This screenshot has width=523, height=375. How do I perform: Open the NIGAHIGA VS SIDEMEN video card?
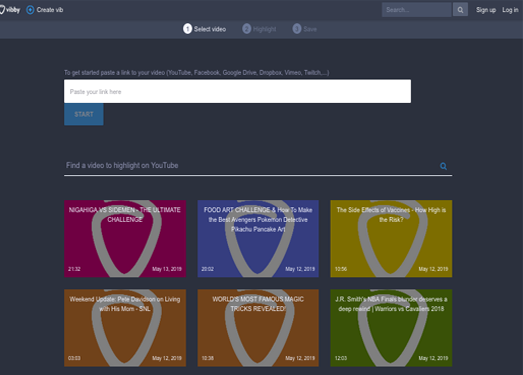point(125,239)
